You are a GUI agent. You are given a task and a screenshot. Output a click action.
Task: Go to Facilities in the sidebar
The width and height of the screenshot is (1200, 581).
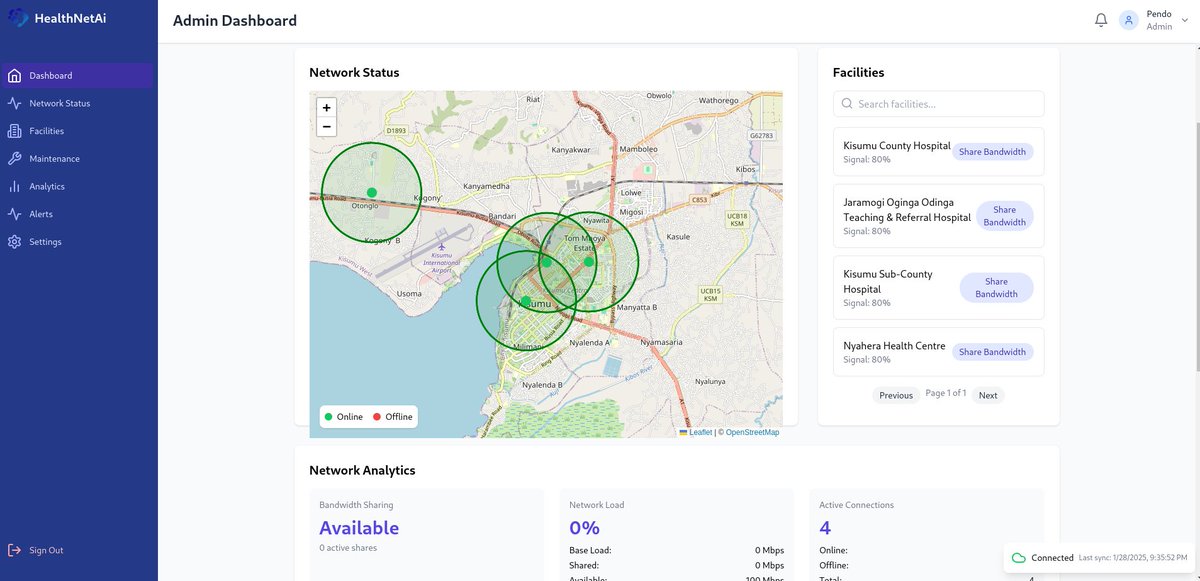click(79, 131)
